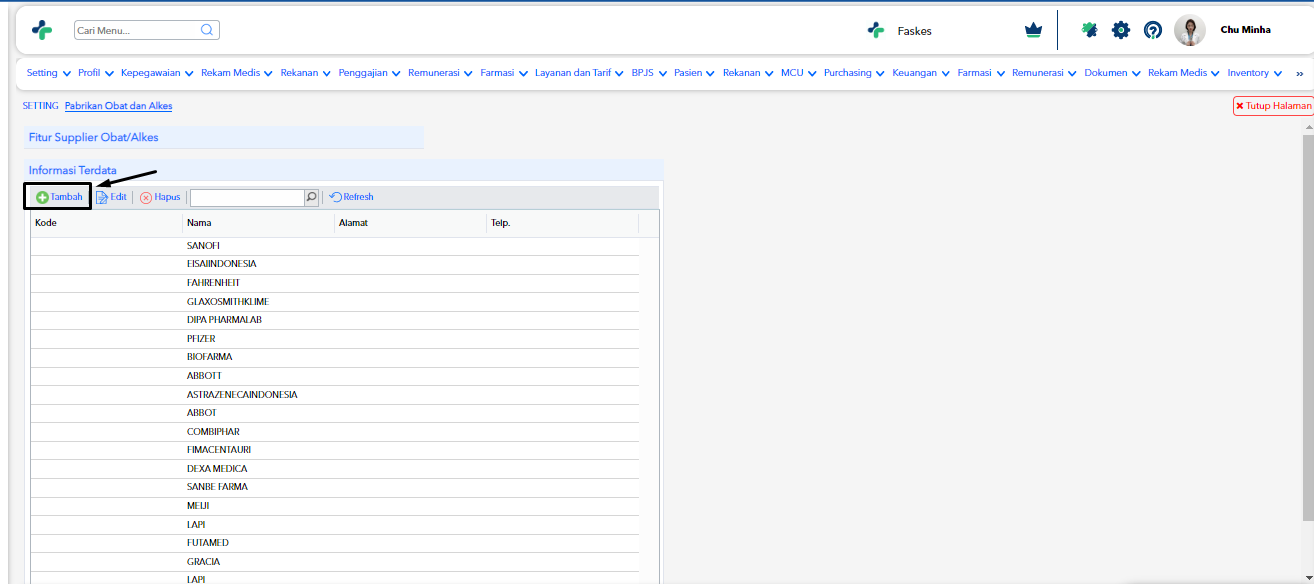Select the COMBIPHAR row

point(335,432)
